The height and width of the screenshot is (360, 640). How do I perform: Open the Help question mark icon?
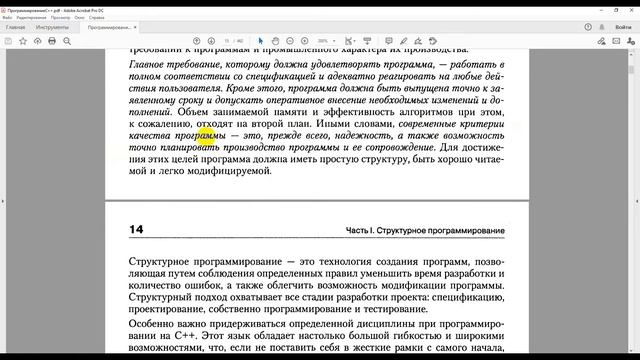coord(588,27)
